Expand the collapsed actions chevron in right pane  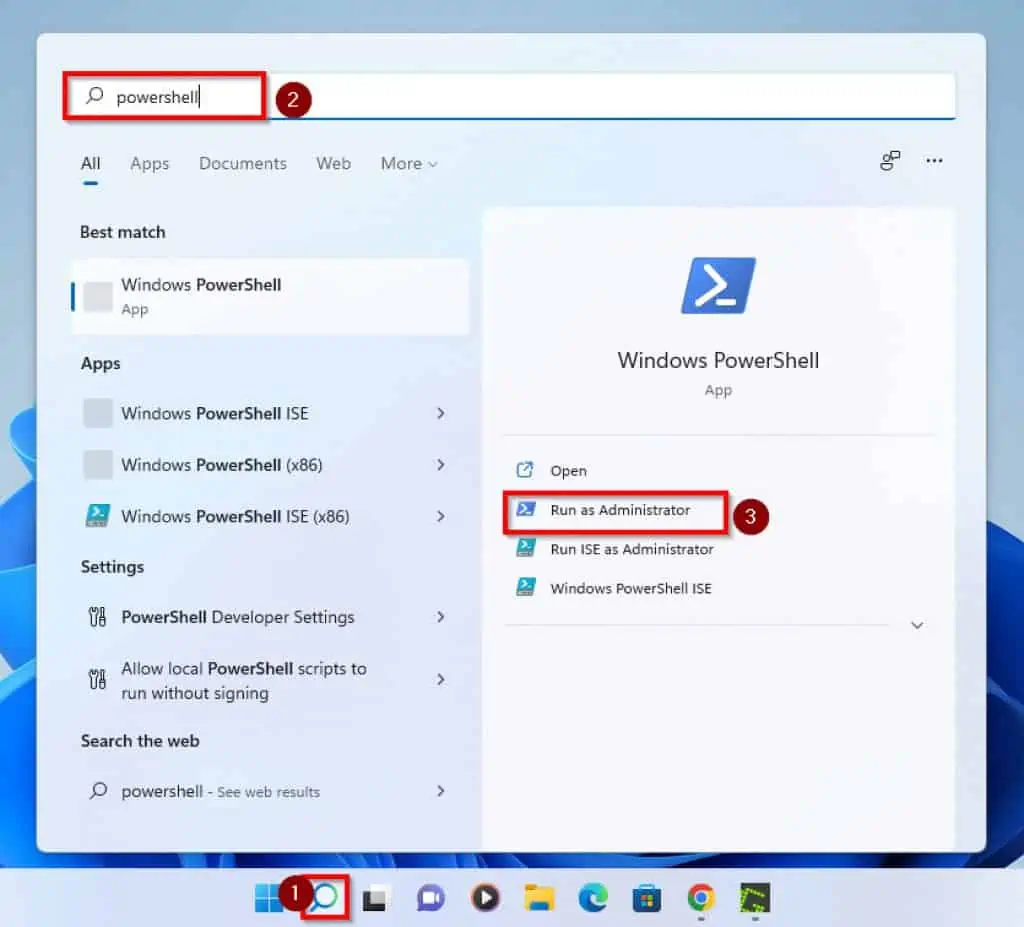tap(917, 625)
